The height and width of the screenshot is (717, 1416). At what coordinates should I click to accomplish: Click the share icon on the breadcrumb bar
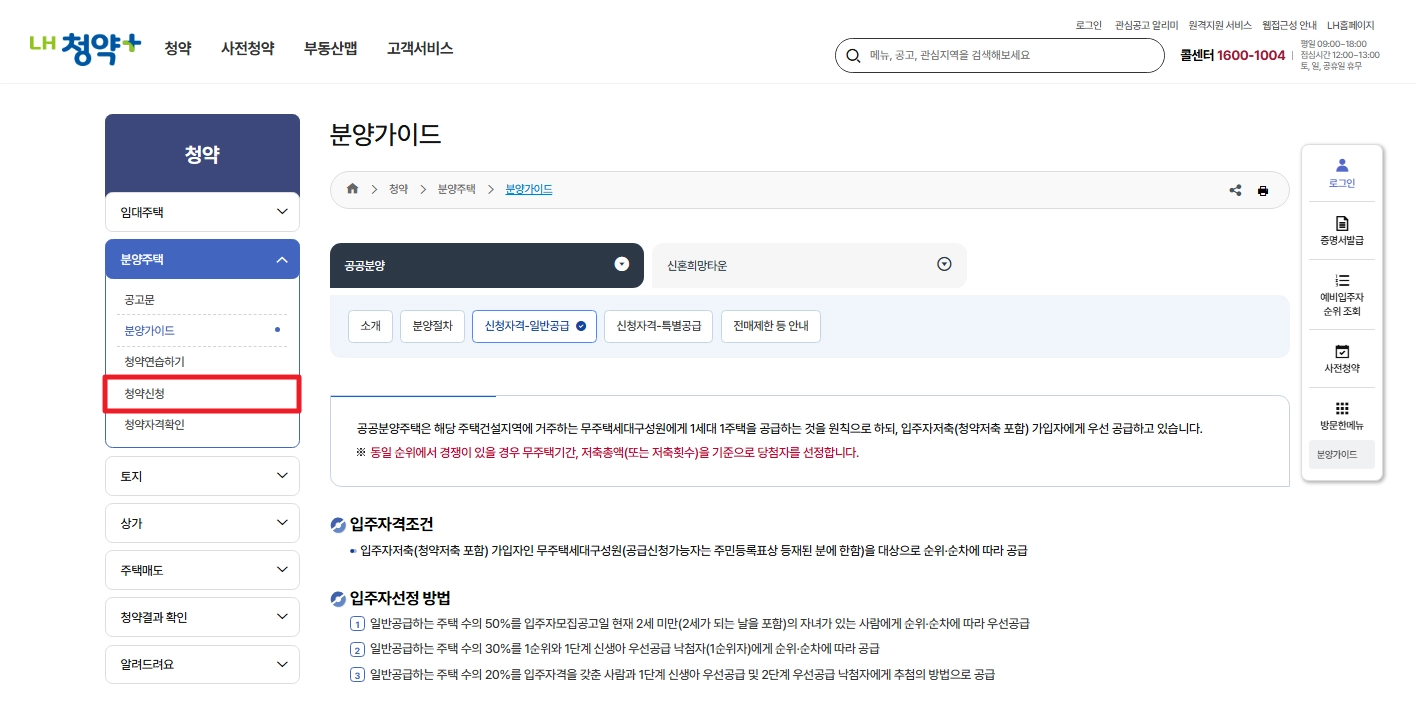pos(1235,190)
